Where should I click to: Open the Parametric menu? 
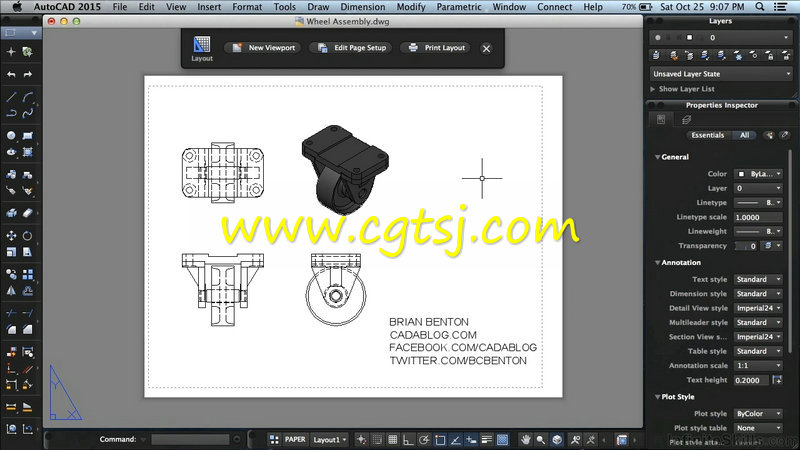click(x=459, y=7)
